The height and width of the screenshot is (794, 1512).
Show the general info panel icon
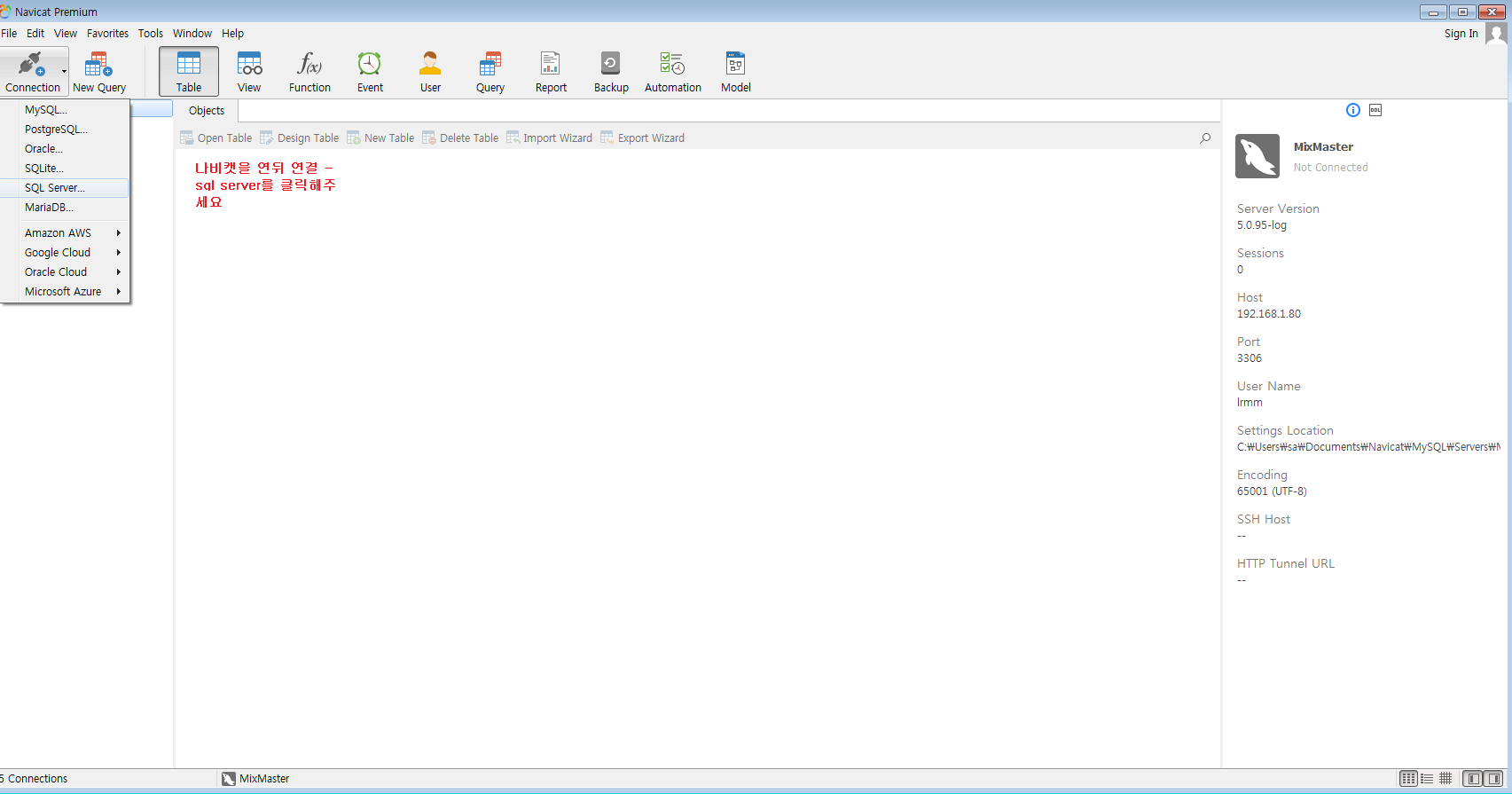coord(1353,110)
